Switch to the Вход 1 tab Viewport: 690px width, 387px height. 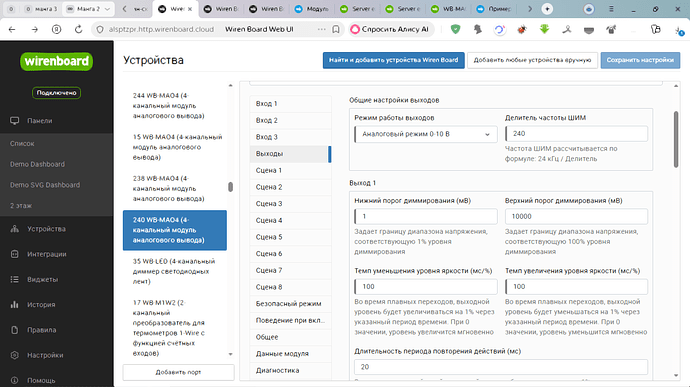(x=290, y=104)
